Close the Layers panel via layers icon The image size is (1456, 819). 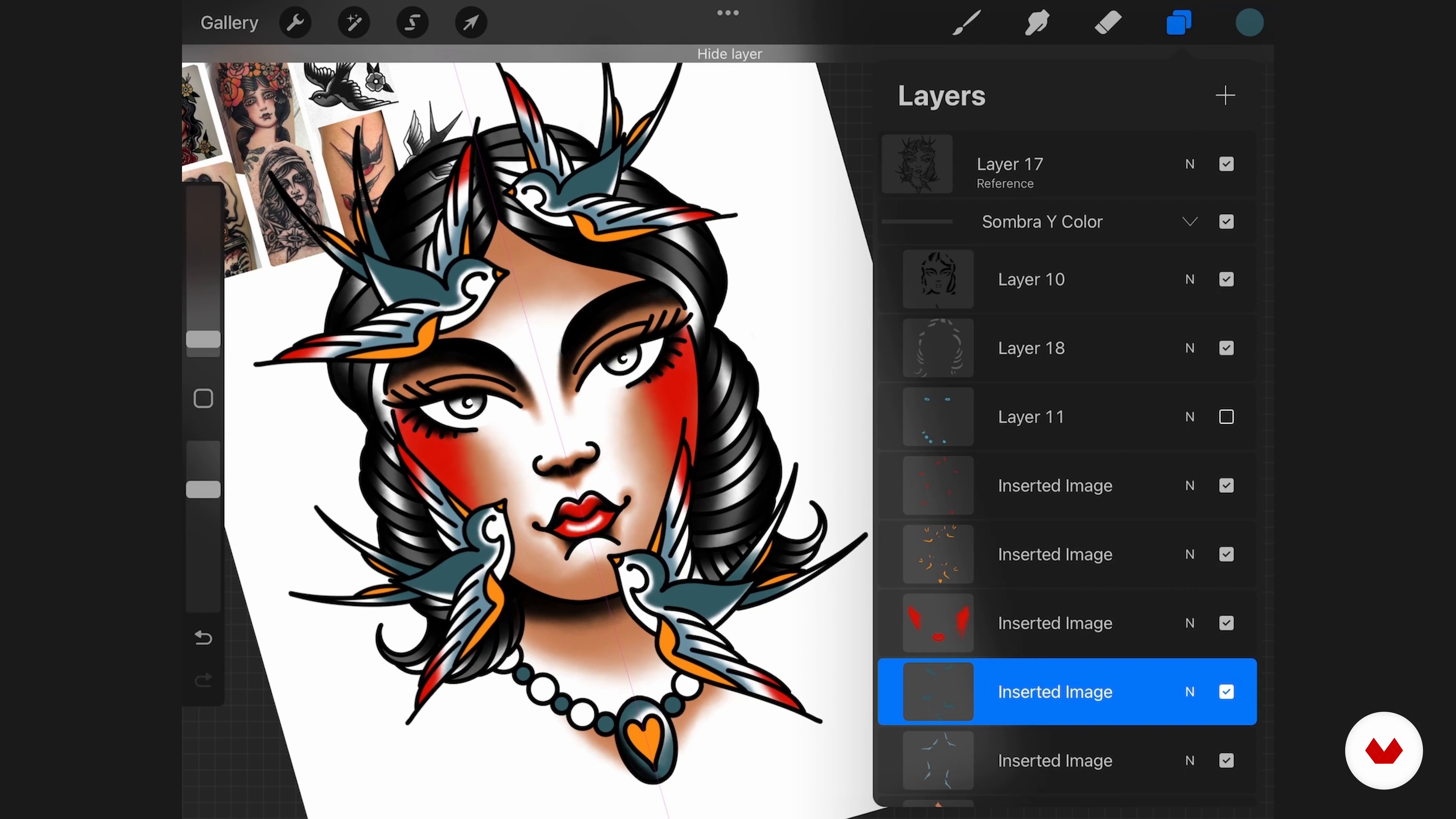click(x=1179, y=23)
